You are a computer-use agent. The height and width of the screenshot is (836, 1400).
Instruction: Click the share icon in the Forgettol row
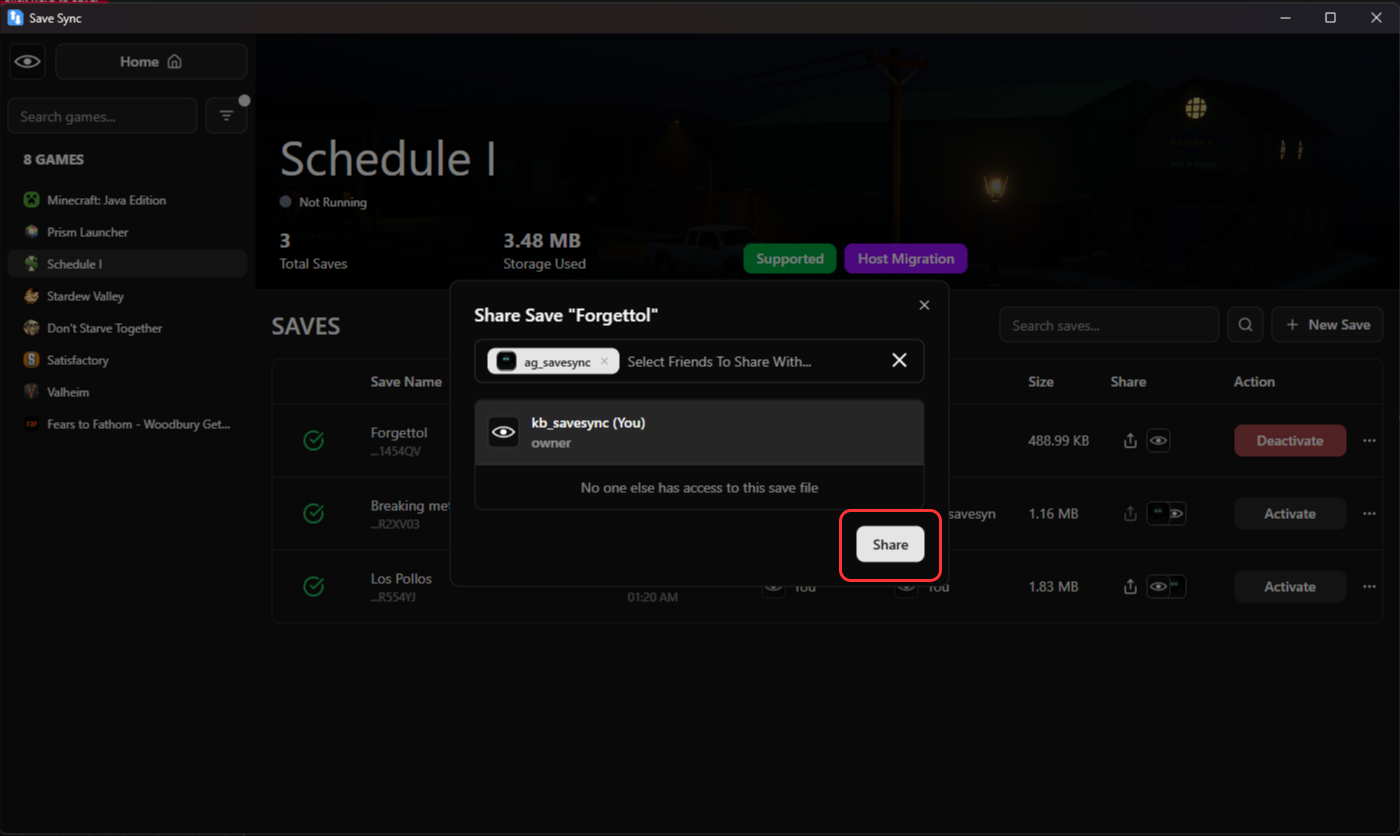pos(1130,441)
